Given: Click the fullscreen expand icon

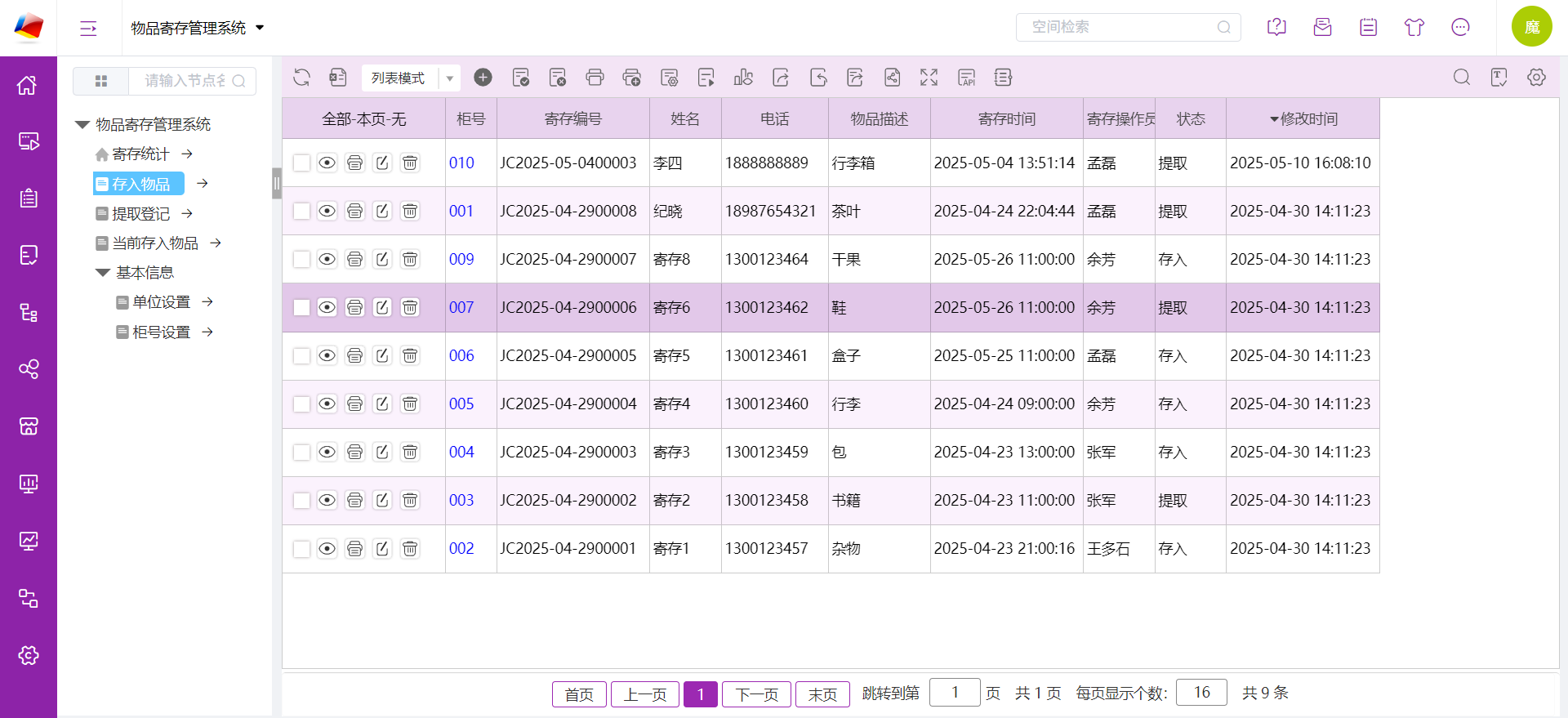Looking at the screenshot, I should tap(929, 78).
